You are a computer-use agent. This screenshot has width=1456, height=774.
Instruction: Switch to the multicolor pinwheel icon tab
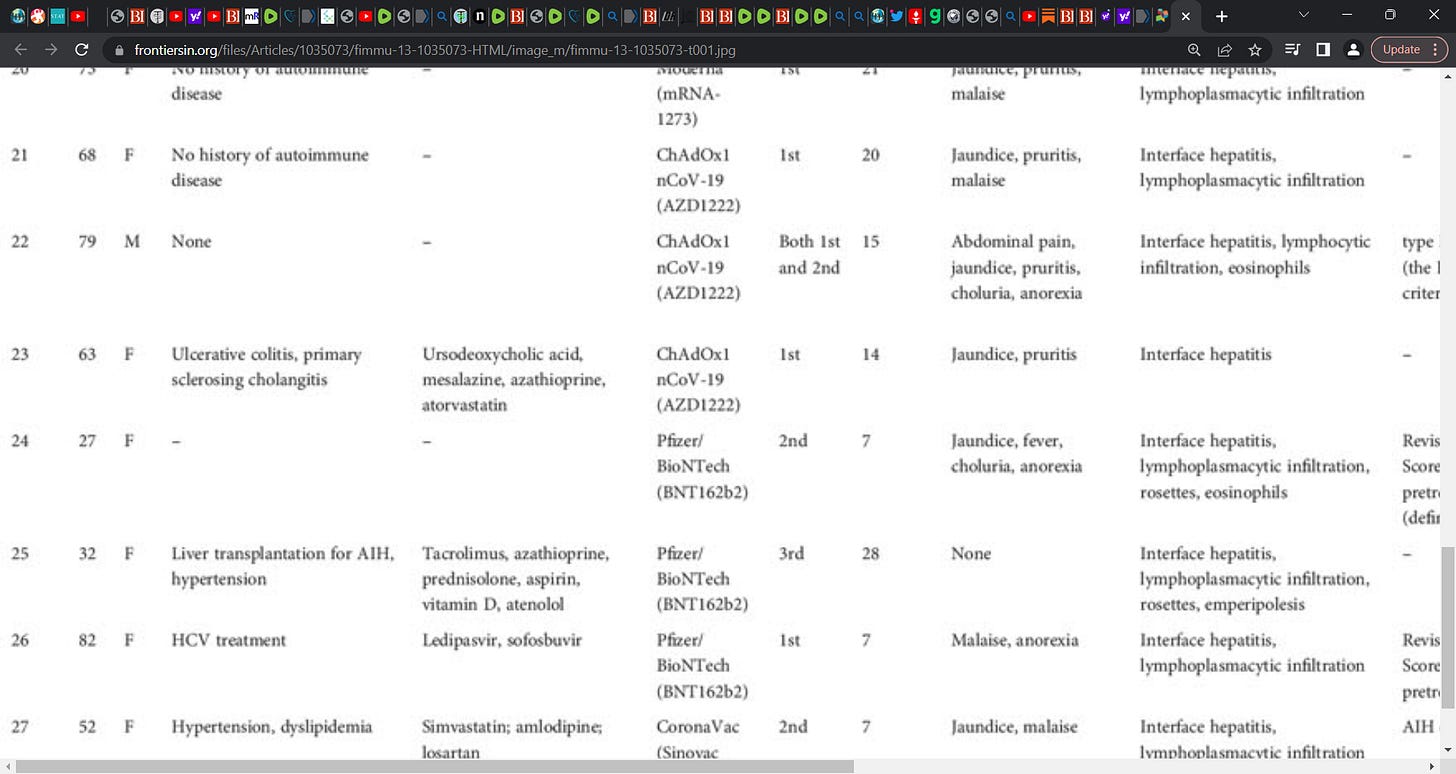coord(1161,16)
